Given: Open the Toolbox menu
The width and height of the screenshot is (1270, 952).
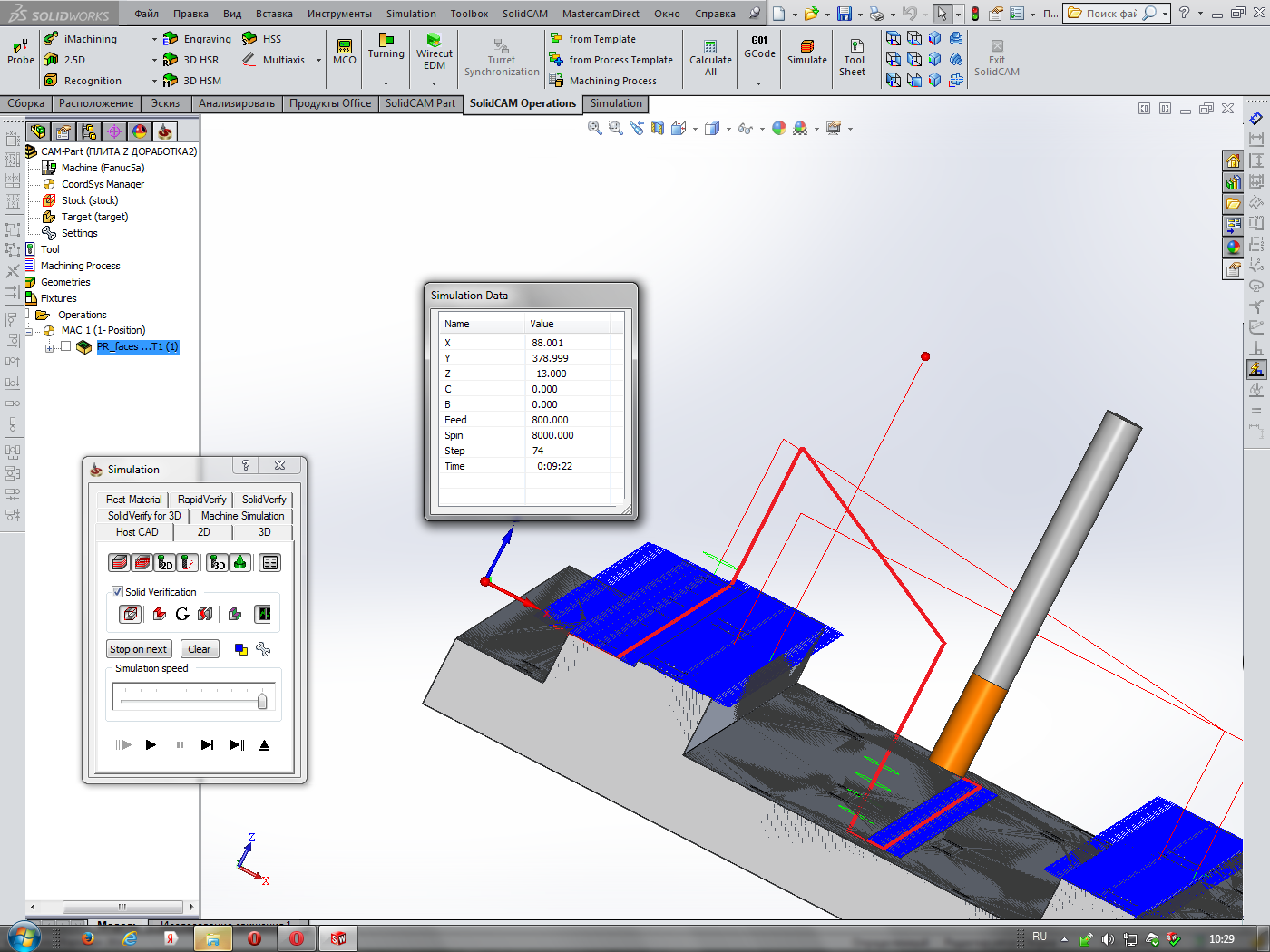Looking at the screenshot, I should coord(469,14).
